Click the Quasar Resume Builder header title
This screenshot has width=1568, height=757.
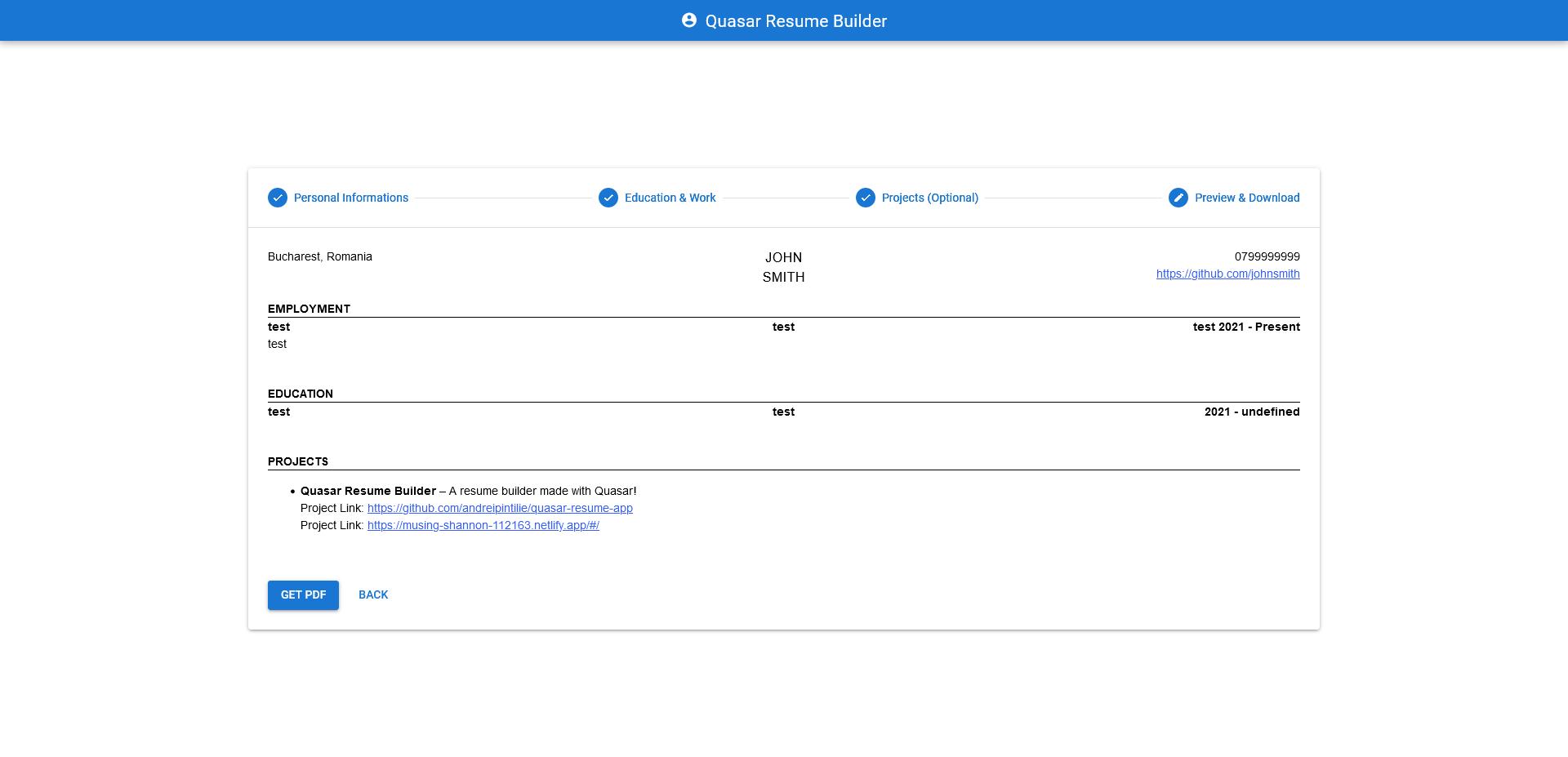(796, 21)
